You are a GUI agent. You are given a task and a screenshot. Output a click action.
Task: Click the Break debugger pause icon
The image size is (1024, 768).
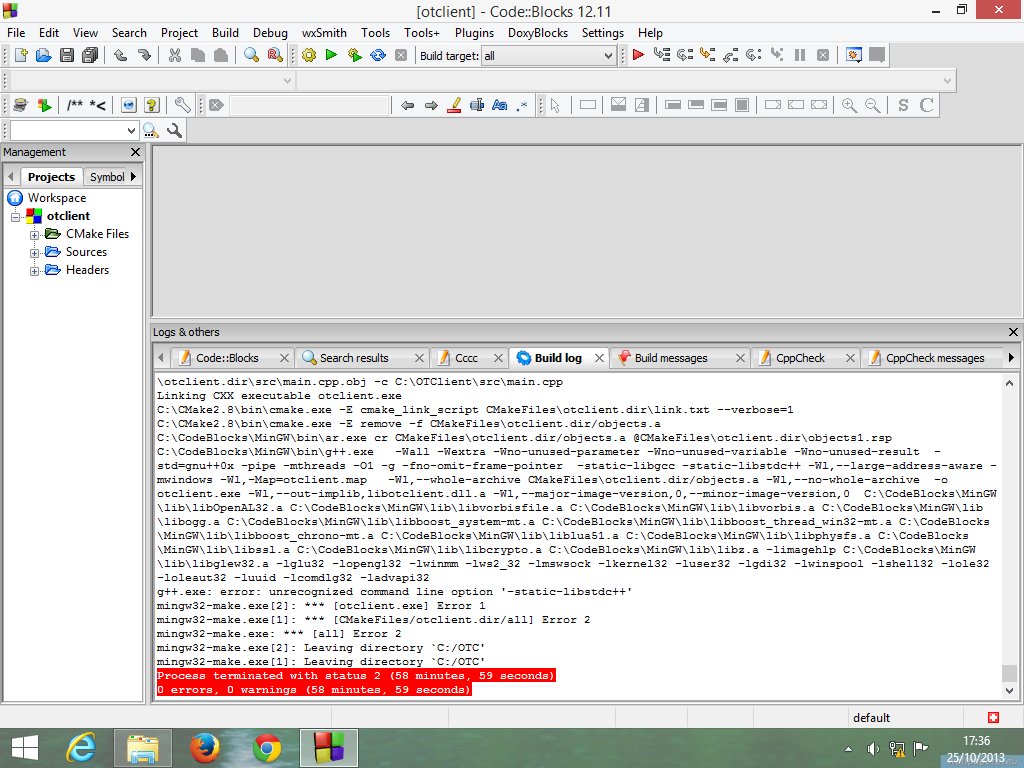pyautogui.click(x=800, y=56)
